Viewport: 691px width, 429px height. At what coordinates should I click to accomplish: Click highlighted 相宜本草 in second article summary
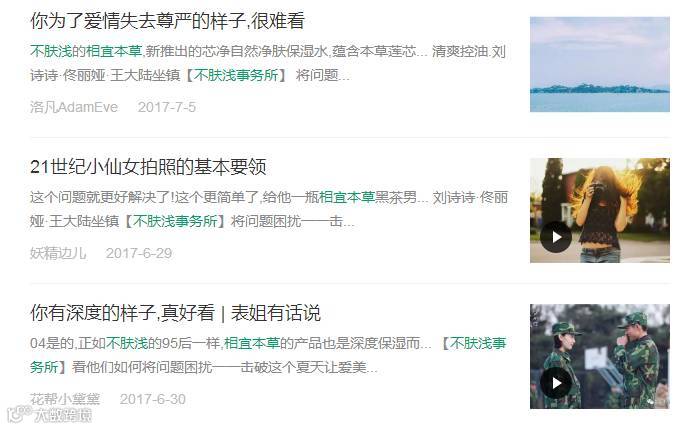point(346,197)
